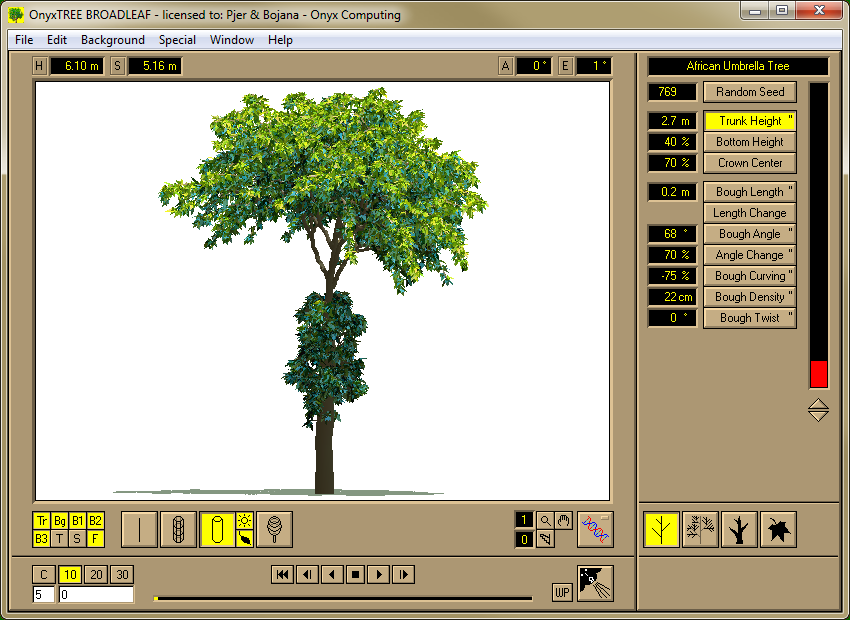Screen dimensions: 850x620
Task: Open the Background menu
Action: [x=113, y=40]
